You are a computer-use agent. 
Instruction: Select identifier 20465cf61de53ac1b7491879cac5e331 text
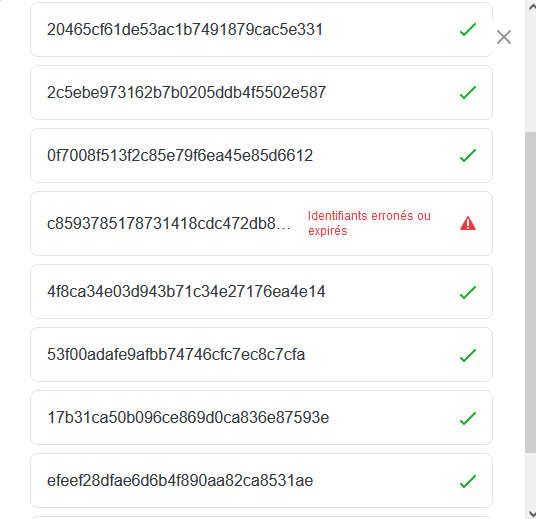185,29
